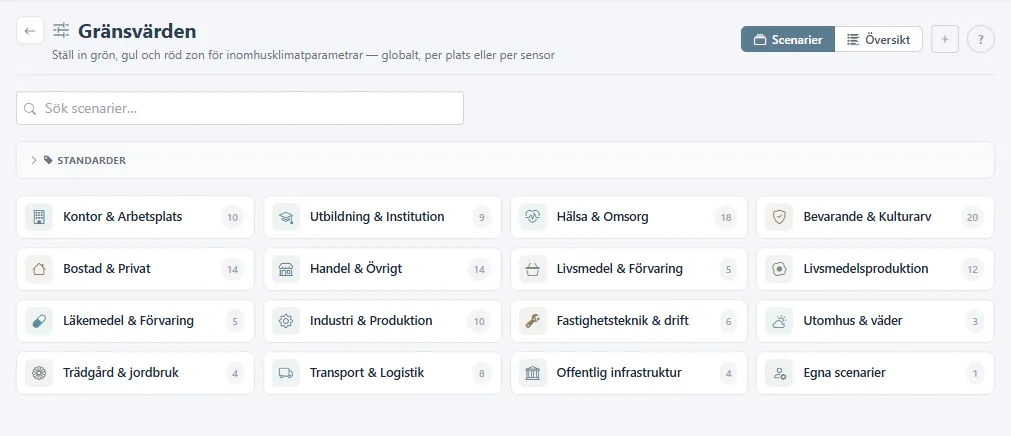
Task: Click the magnifier icon in search field
Action: click(30, 108)
